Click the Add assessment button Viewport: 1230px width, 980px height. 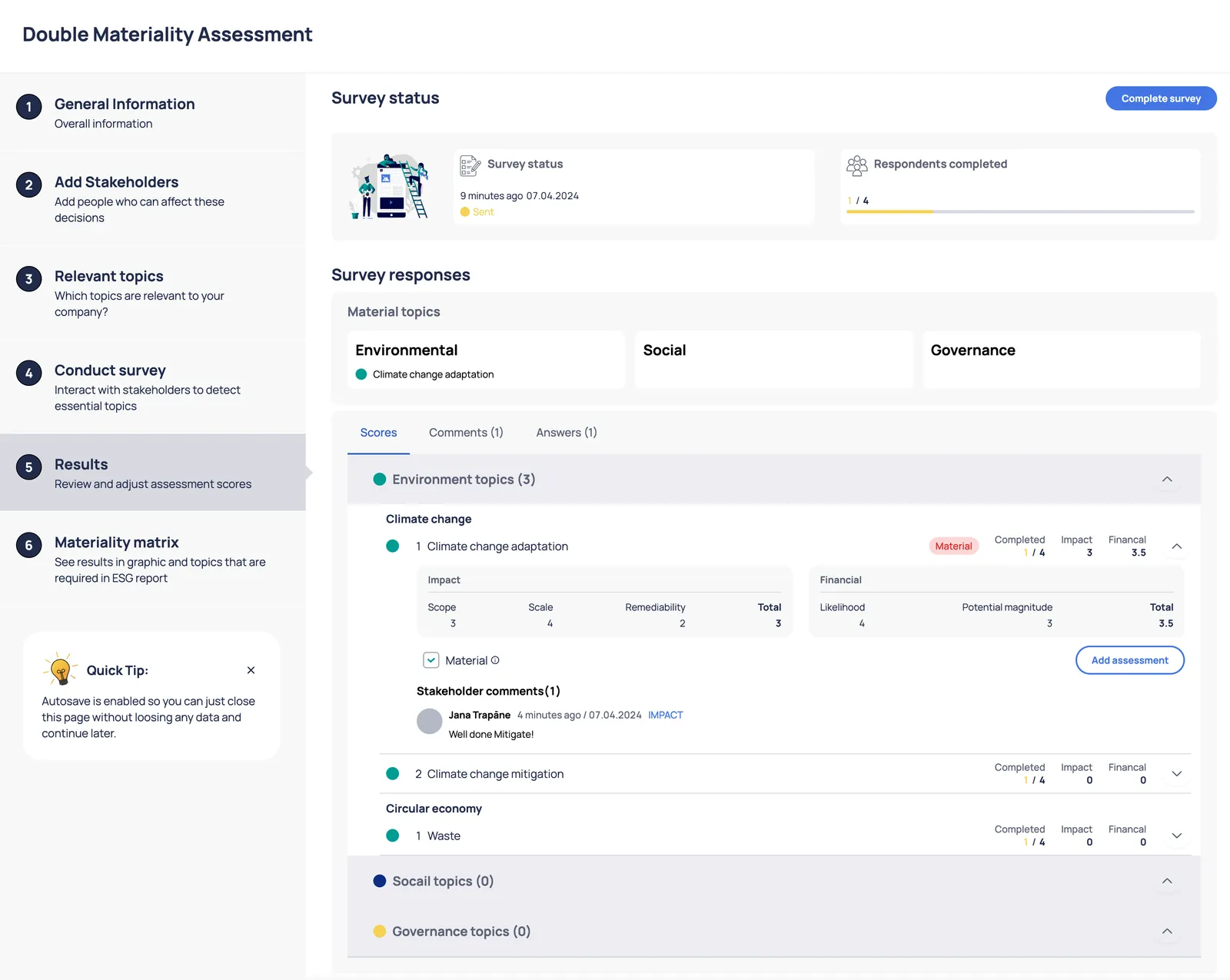(x=1129, y=660)
